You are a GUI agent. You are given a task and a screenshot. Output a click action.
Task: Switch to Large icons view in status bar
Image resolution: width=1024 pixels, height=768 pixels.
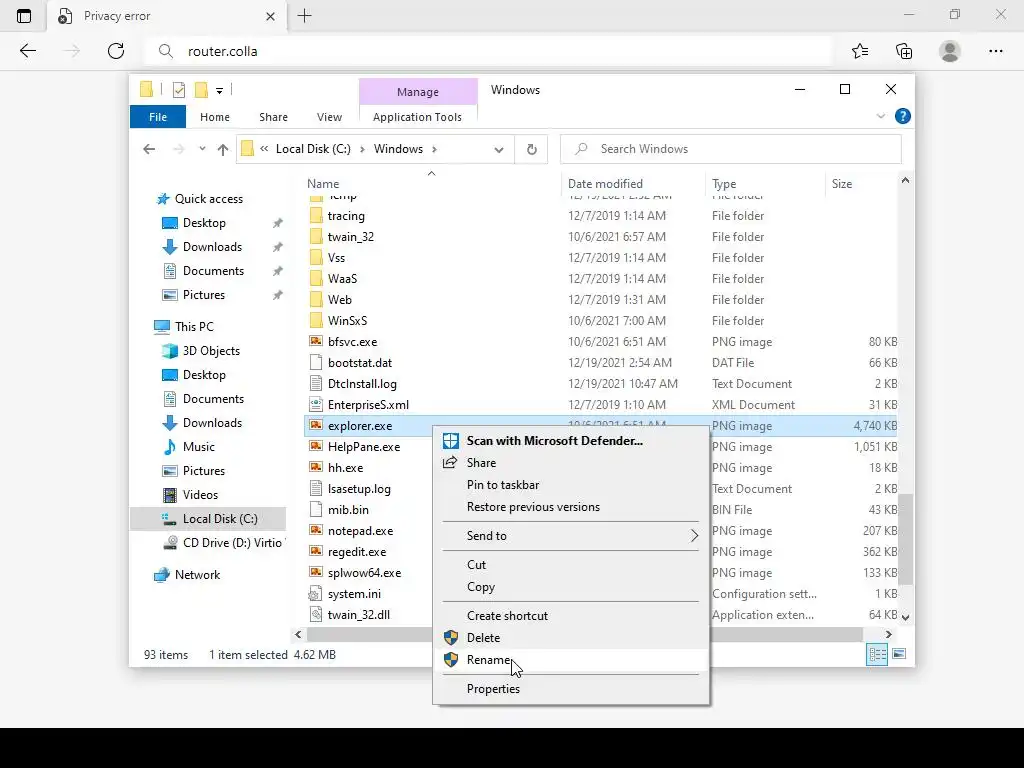tap(899, 654)
